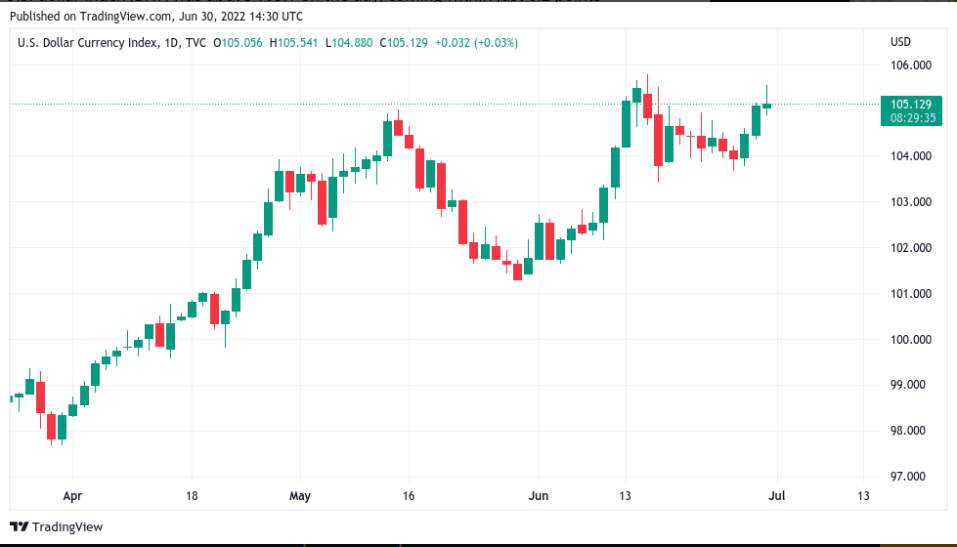Click the USD currency label
The height and width of the screenshot is (547, 957).
[x=900, y=42]
